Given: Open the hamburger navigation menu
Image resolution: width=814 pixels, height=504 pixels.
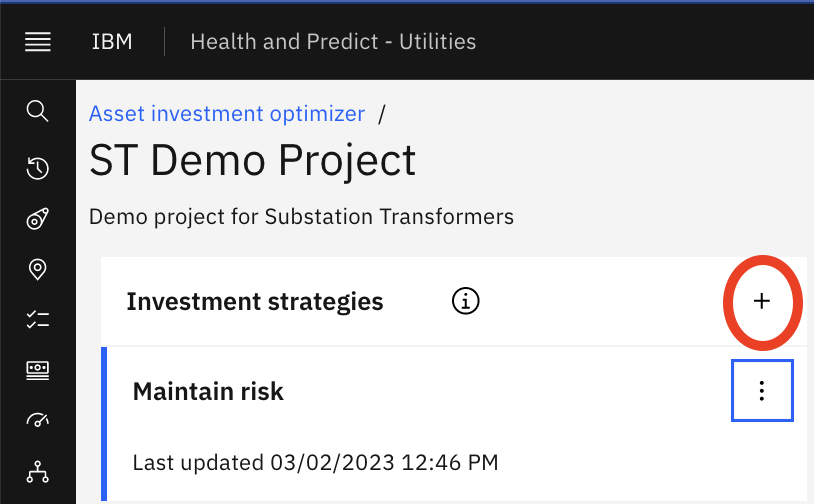Looking at the screenshot, I should pyautogui.click(x=38, y=42).
